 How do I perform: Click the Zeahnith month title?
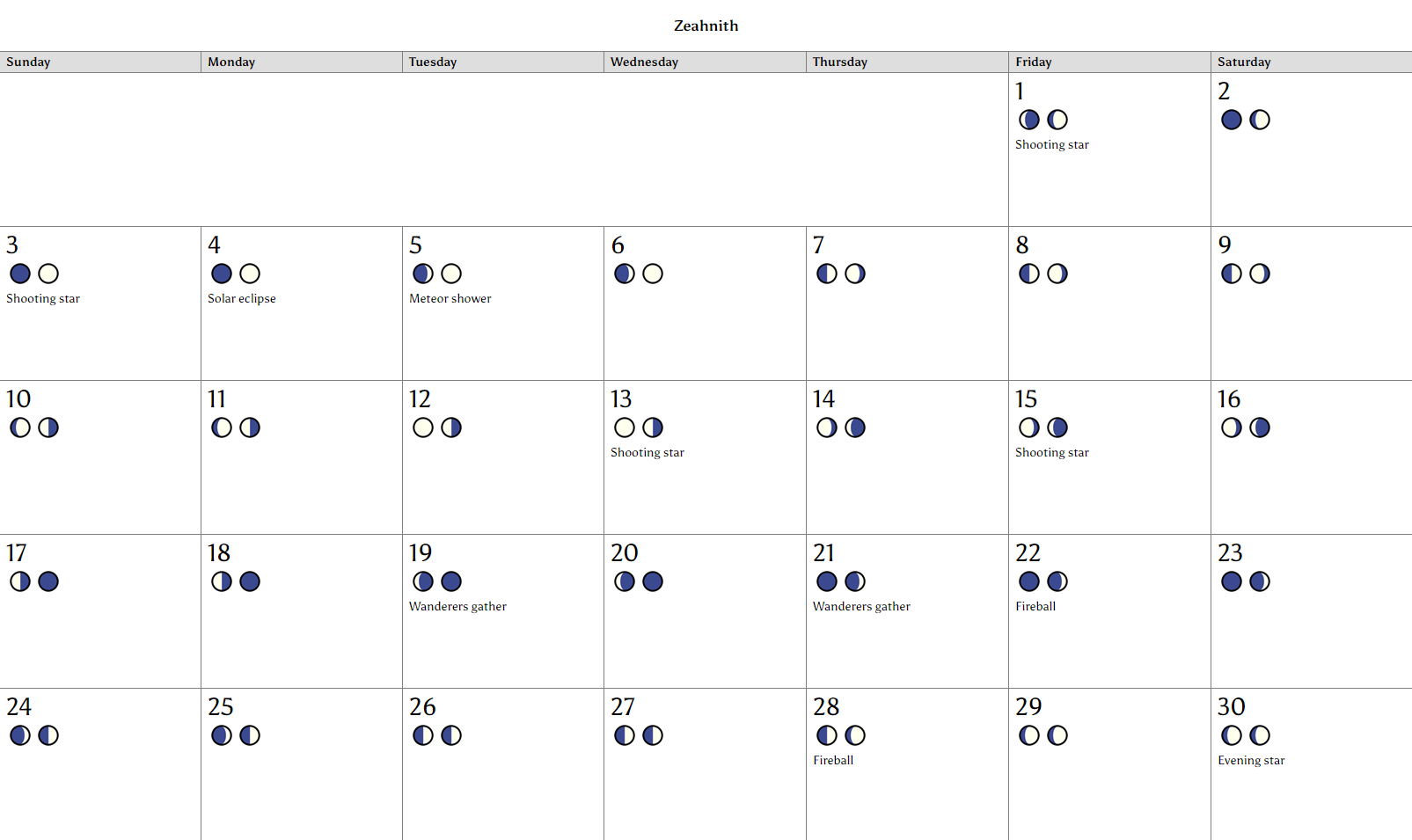coord(706,26)
